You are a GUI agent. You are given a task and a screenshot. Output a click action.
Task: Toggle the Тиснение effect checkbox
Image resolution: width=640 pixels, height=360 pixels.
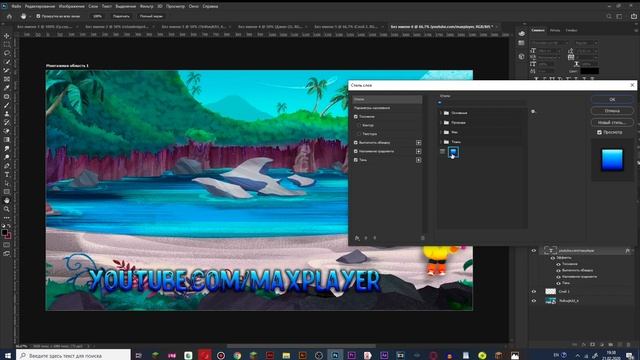click(356, 117)
